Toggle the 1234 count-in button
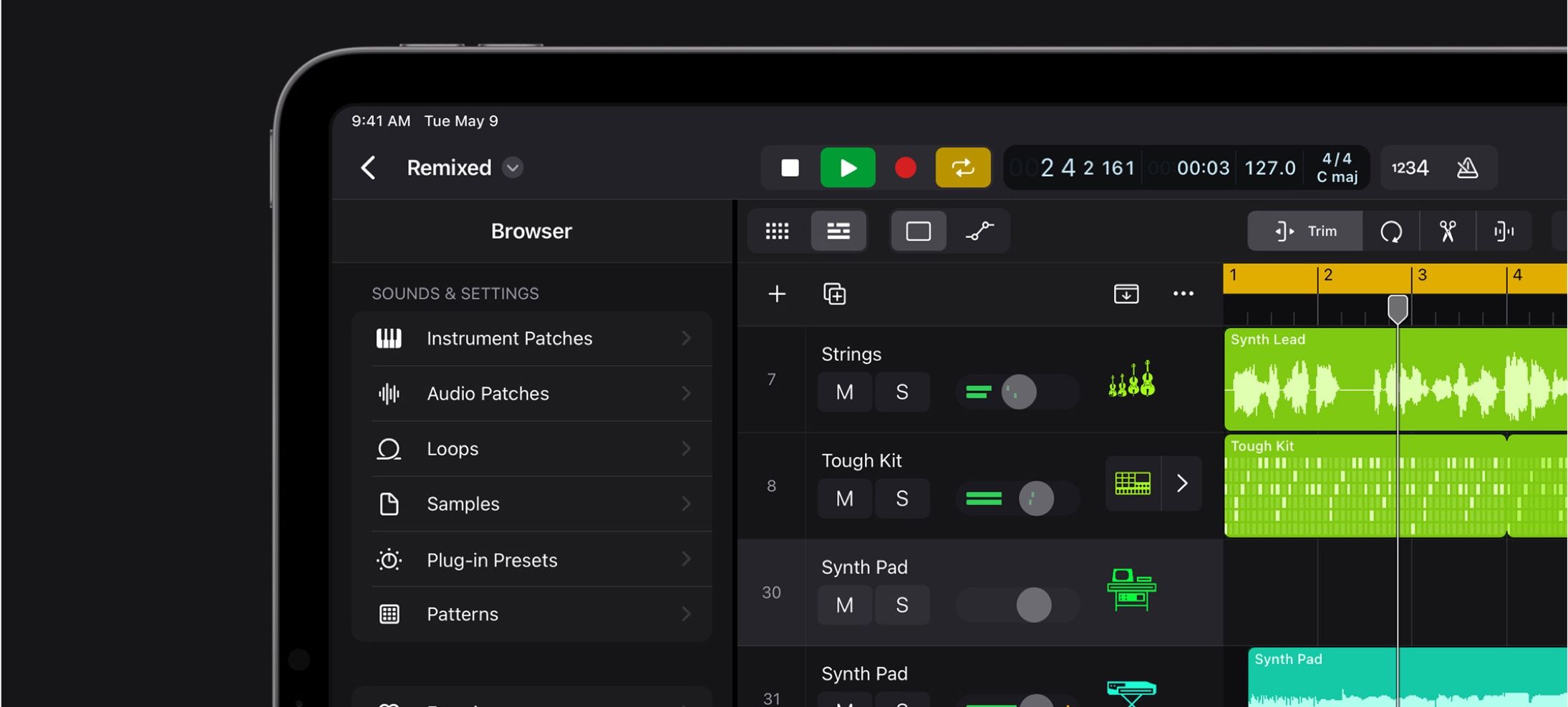 point(1410,168)
